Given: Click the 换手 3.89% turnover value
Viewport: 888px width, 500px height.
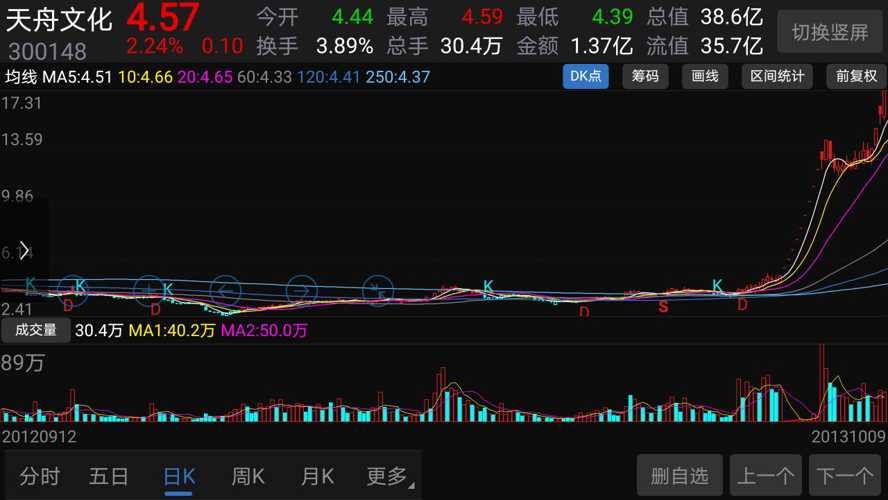Looking at the screenshot, I should 344,46.
